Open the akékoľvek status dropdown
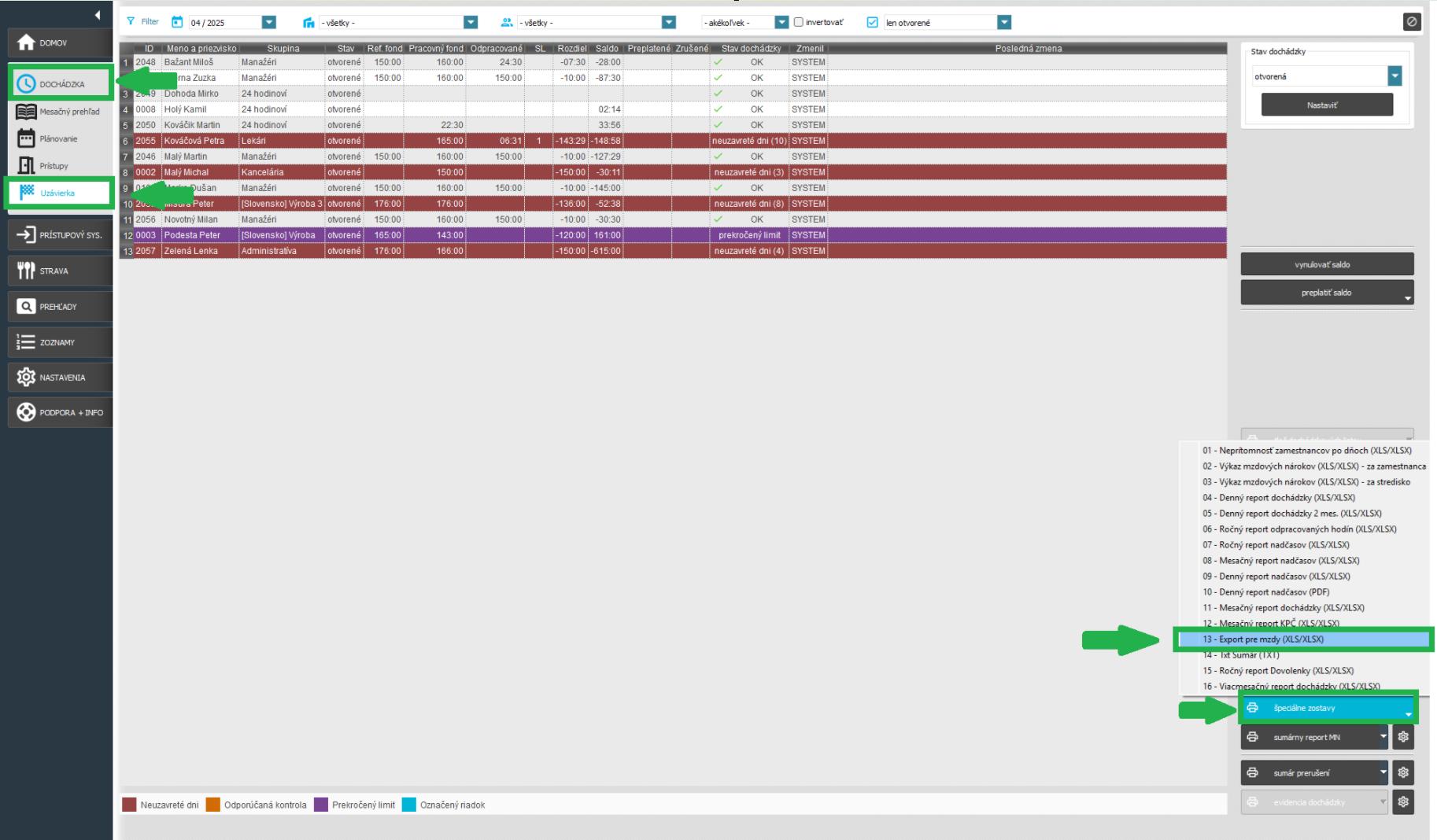Screen dimensions: 1437x840 coord(781,22)
